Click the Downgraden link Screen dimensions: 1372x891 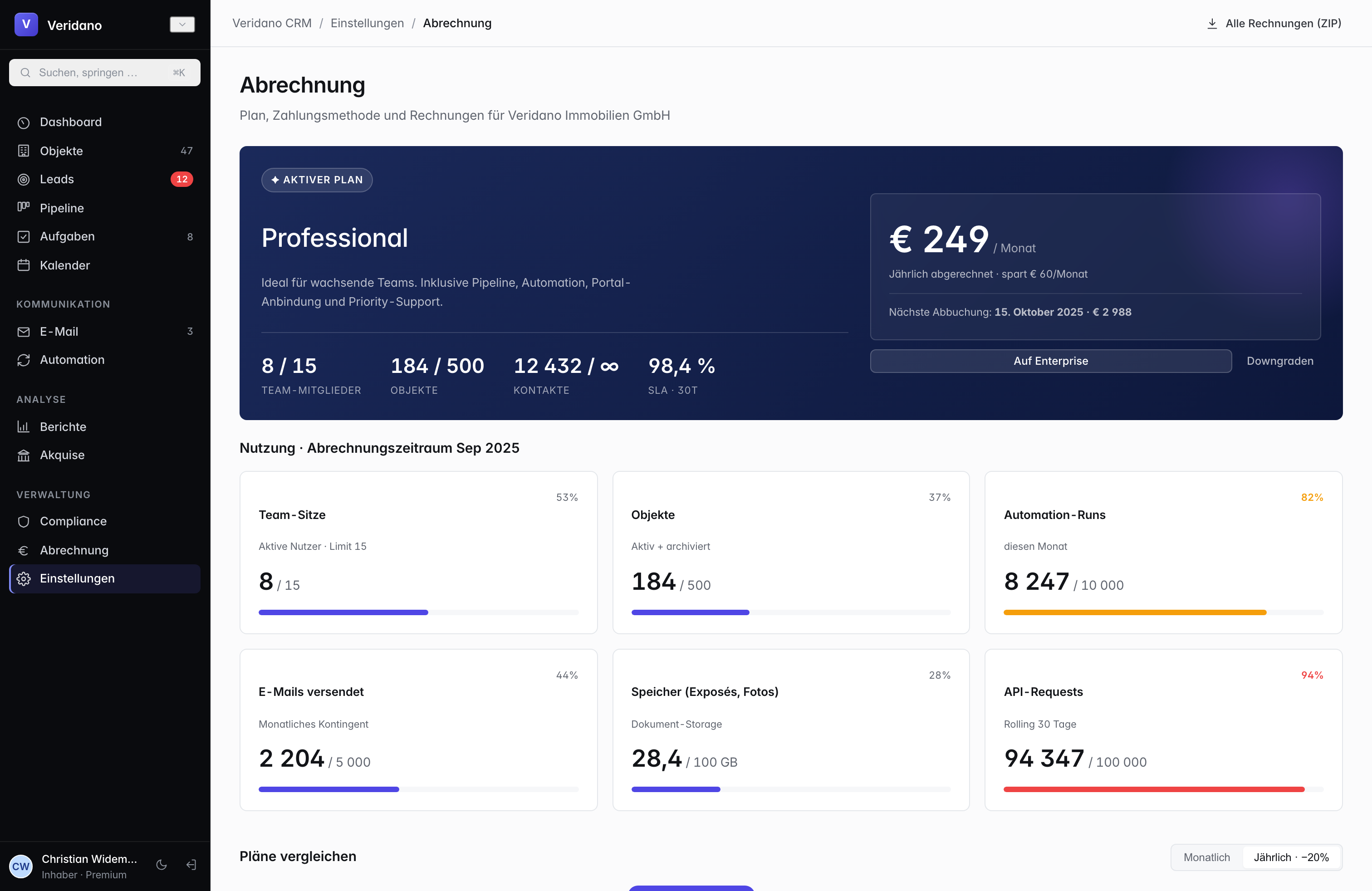(1280, 361)
